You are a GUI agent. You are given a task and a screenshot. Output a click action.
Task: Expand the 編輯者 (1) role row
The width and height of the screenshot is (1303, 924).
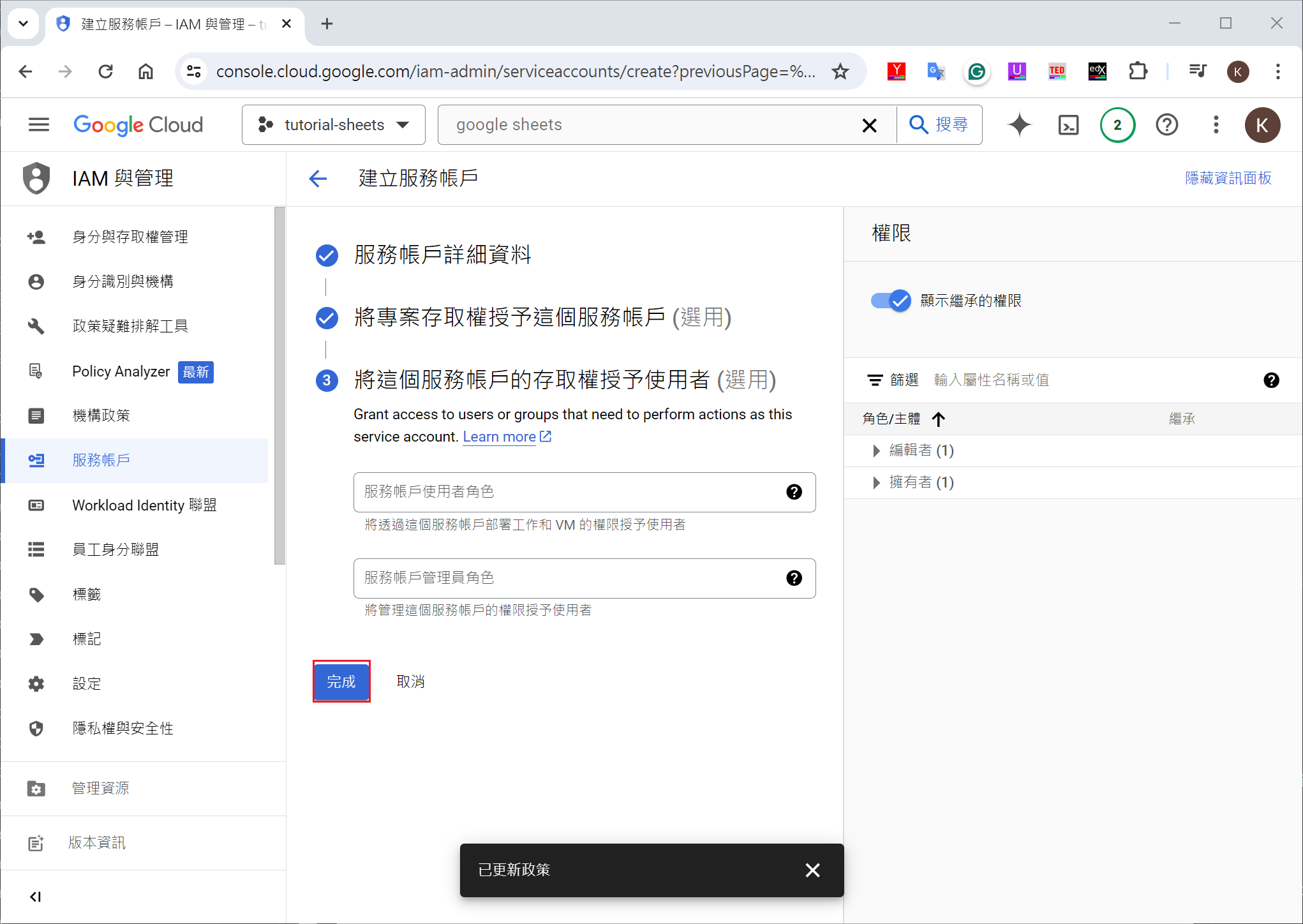(876, 451)
